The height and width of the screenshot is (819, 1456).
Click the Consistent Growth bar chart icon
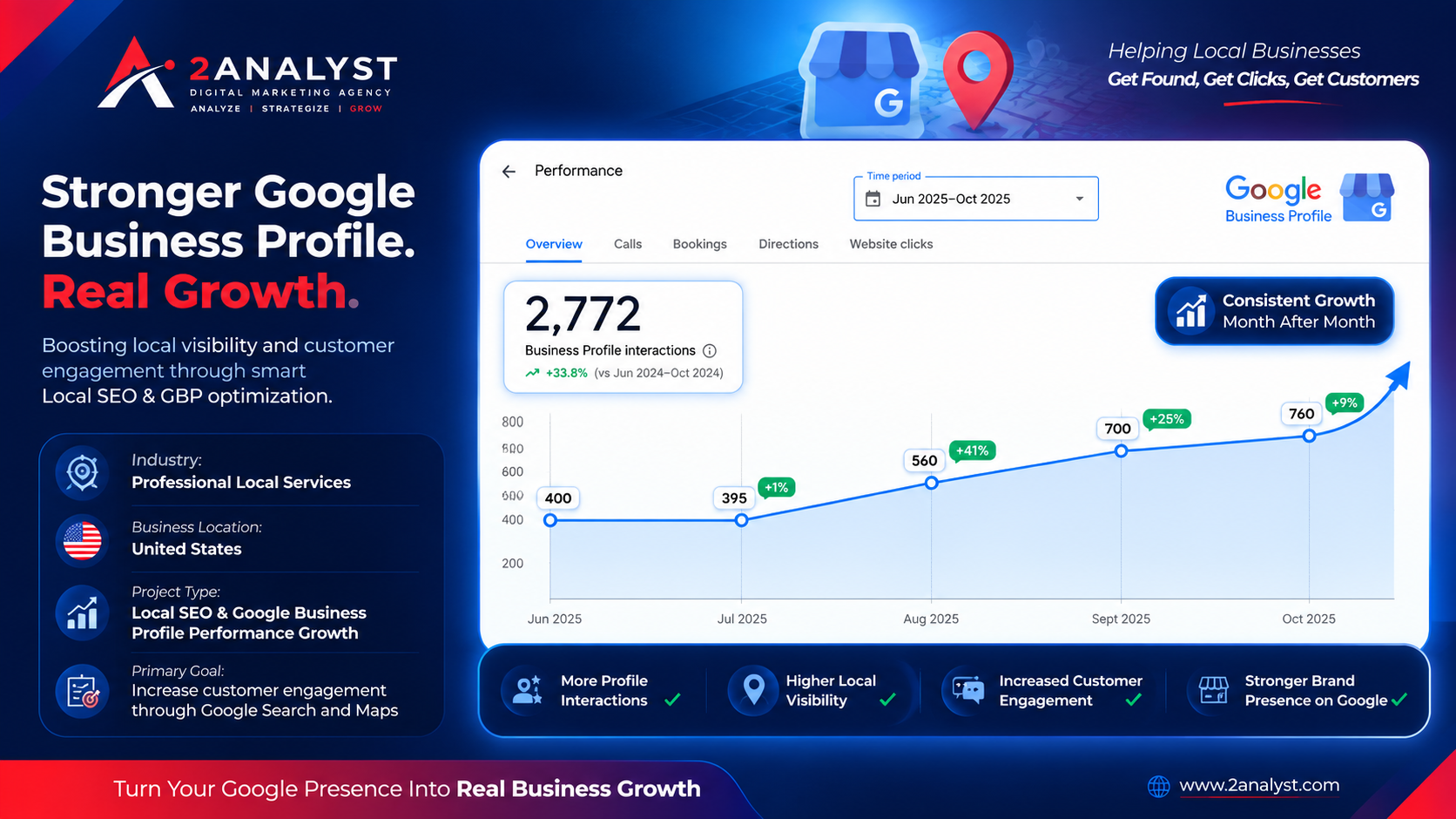pyautogui.click(x=1190, y=311)
